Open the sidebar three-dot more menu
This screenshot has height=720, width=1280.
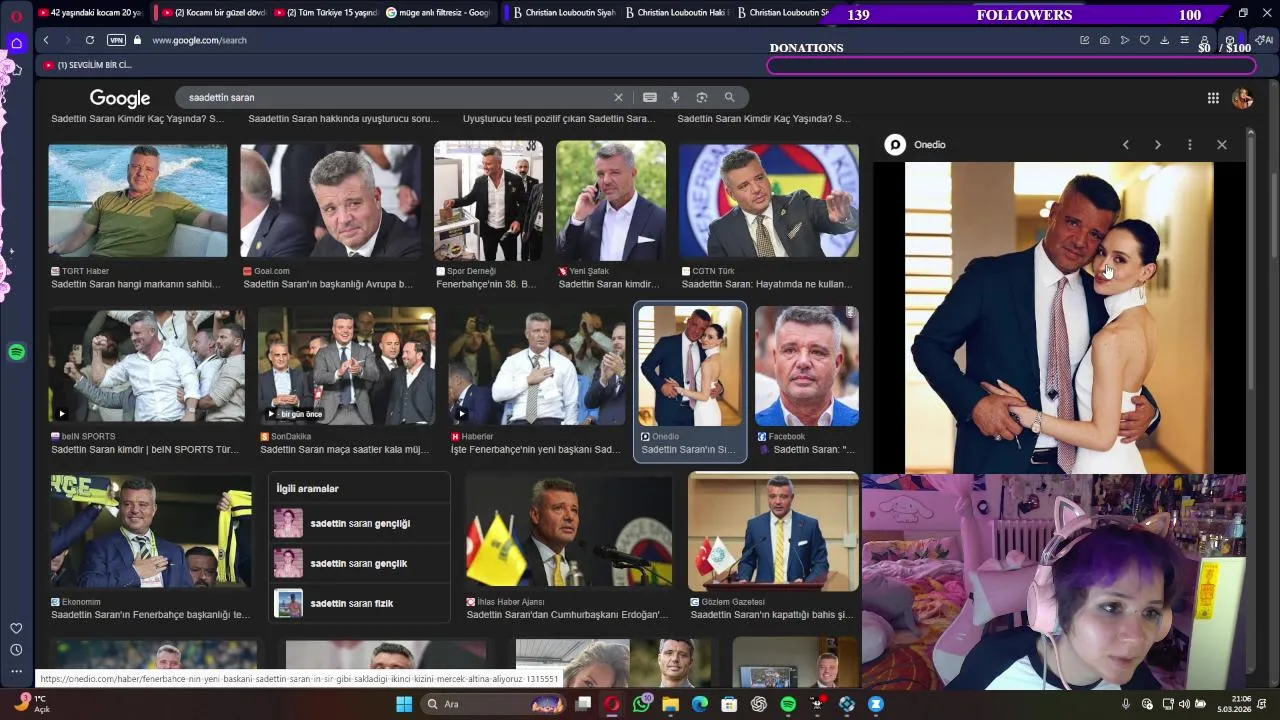click(16, 671)
